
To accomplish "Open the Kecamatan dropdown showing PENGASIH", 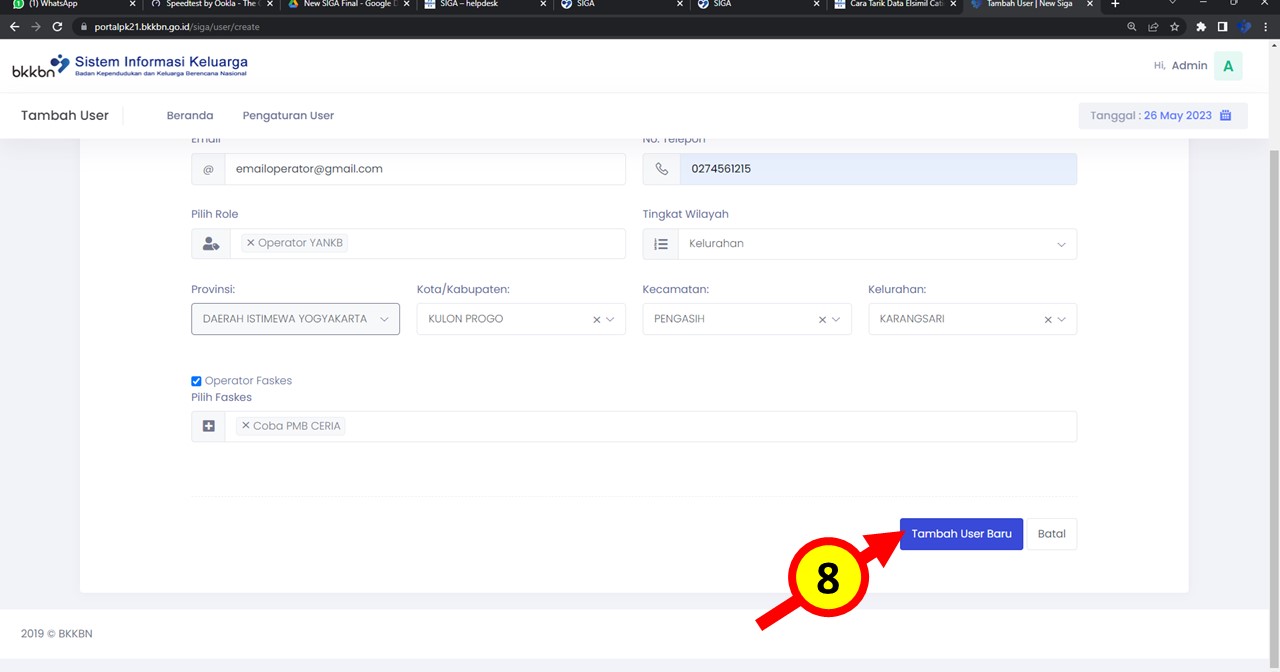I will (x=835, y=318).
